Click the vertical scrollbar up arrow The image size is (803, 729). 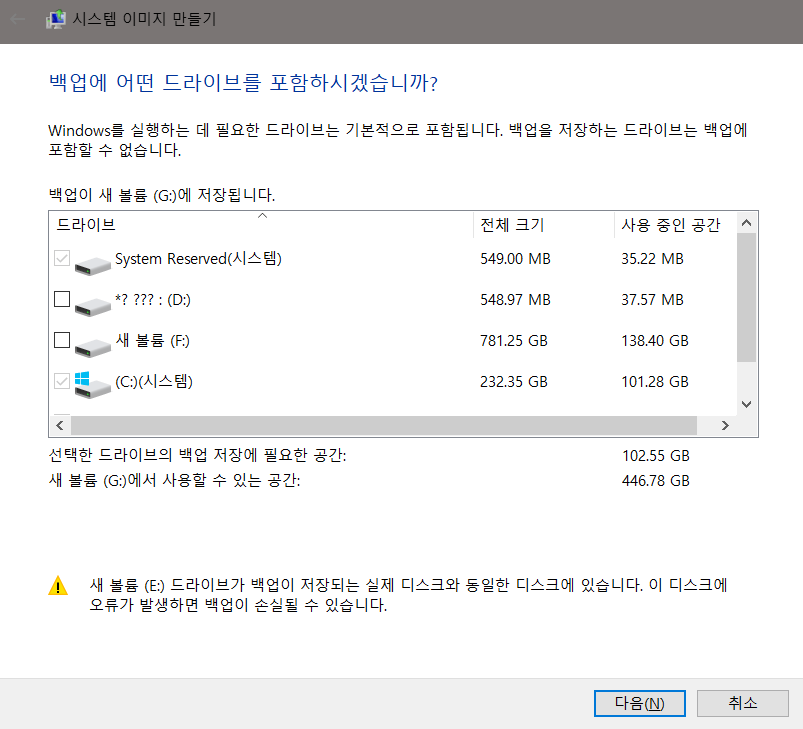(x=747, y=223)
